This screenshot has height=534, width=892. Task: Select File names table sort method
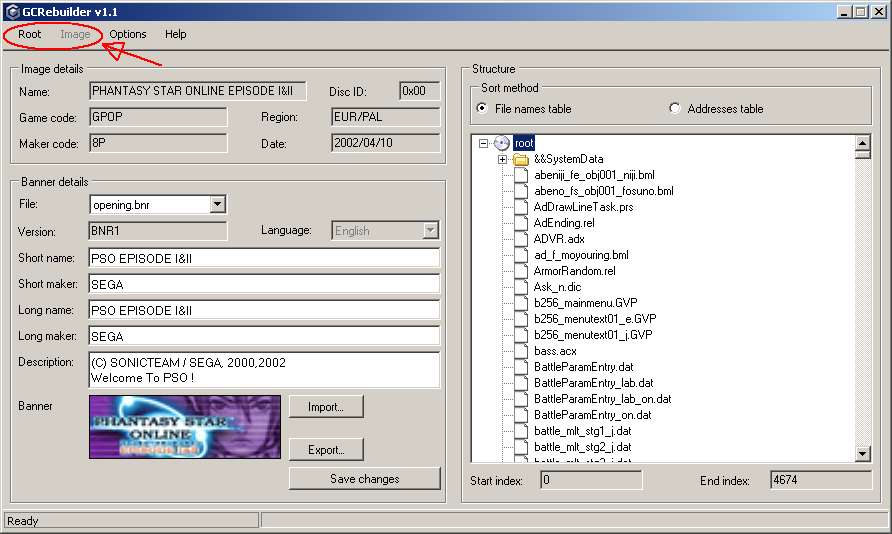click(483, 108)
